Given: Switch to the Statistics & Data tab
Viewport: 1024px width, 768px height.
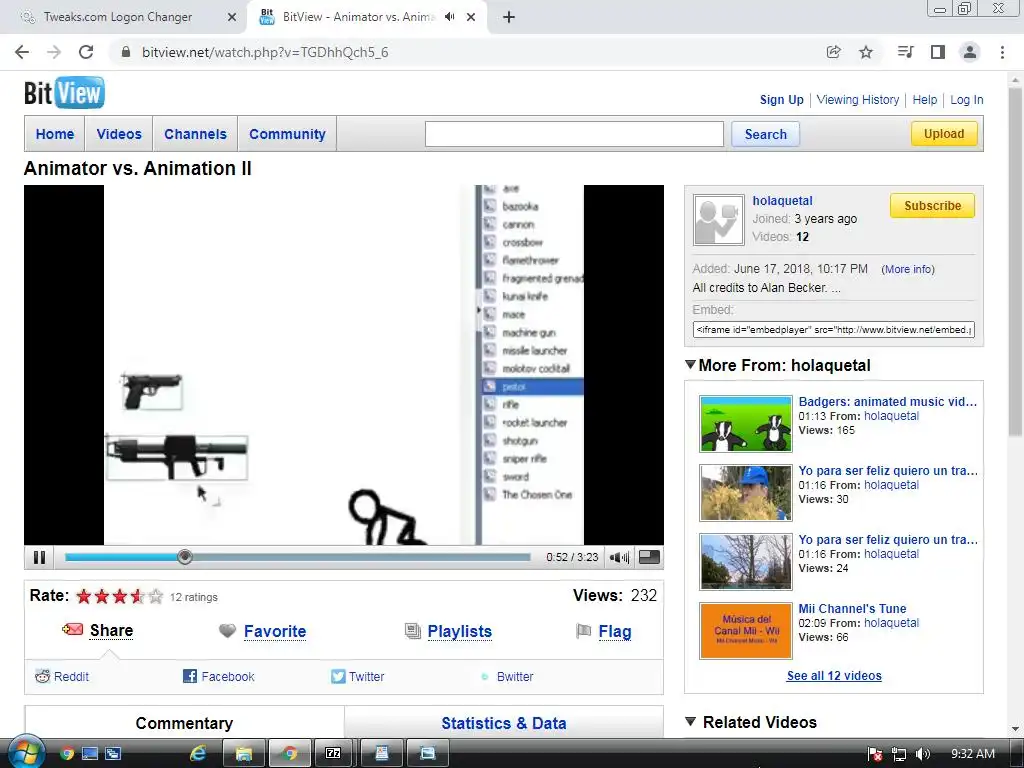Looking at the screenshot, I should (x=504, y=723).
